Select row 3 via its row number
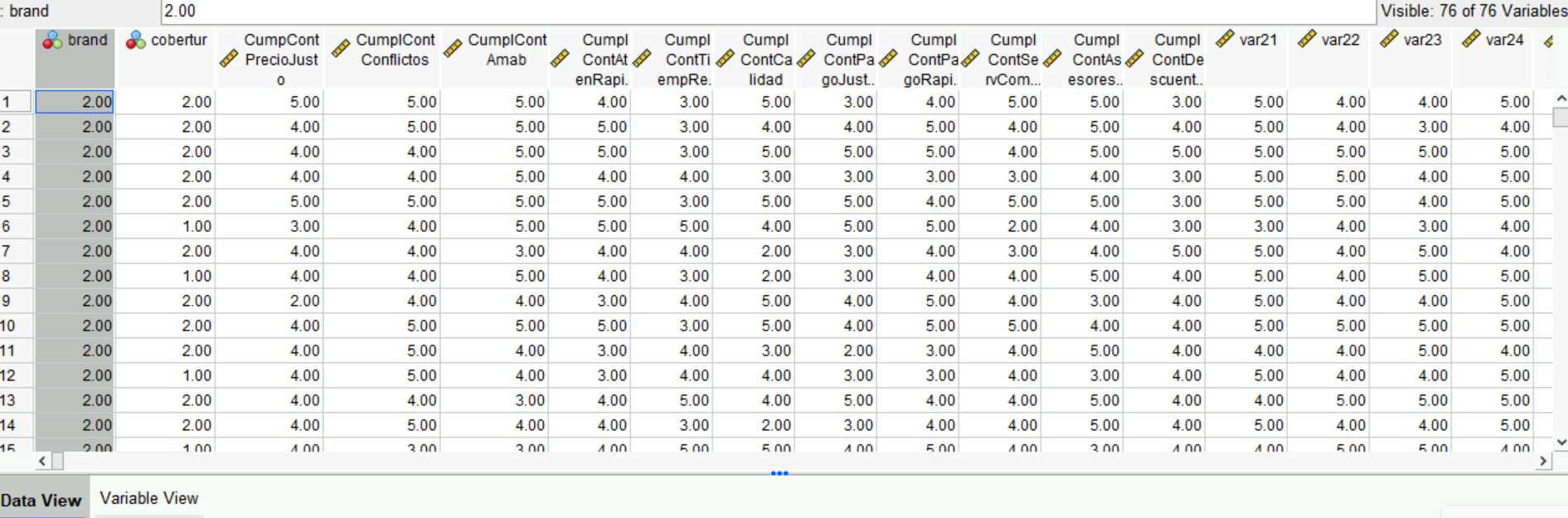The image size is (1568, 518). (17, 152)
